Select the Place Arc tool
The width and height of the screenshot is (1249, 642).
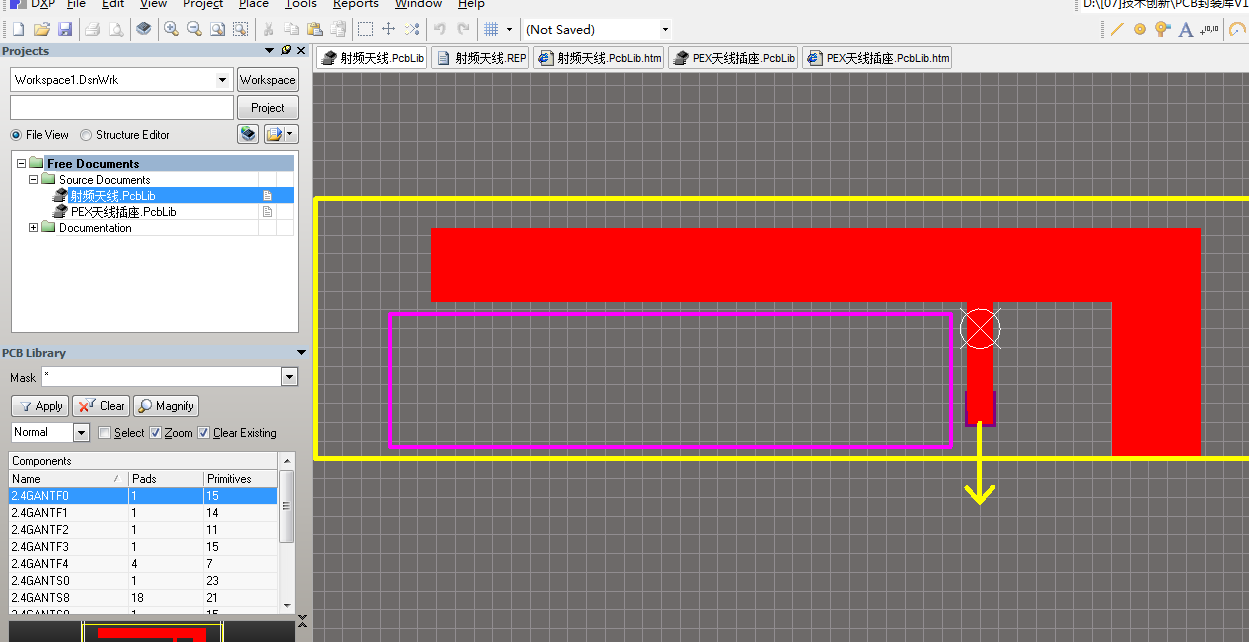point(1237,29)
